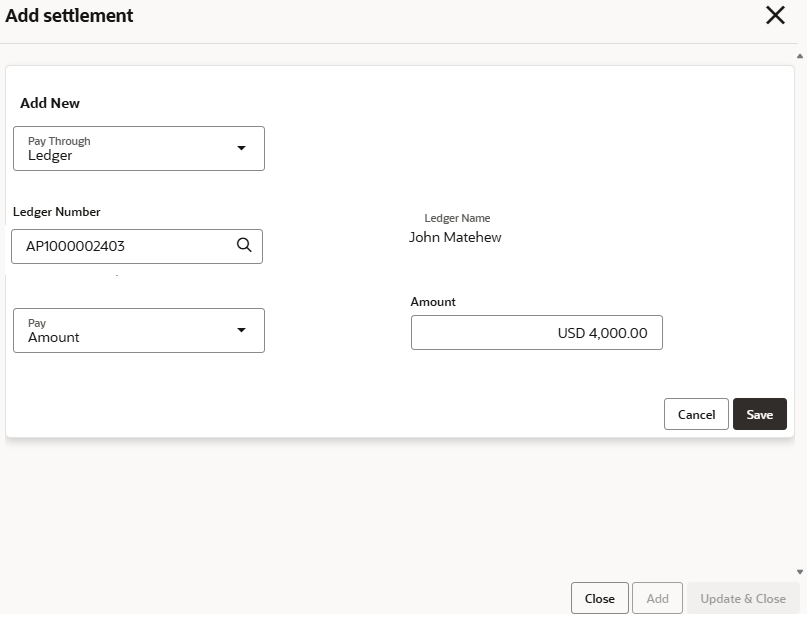Click the Add settlement title
Image resolution: width=810 pixels, height=618 pixels.
click(x=69, y=16)
